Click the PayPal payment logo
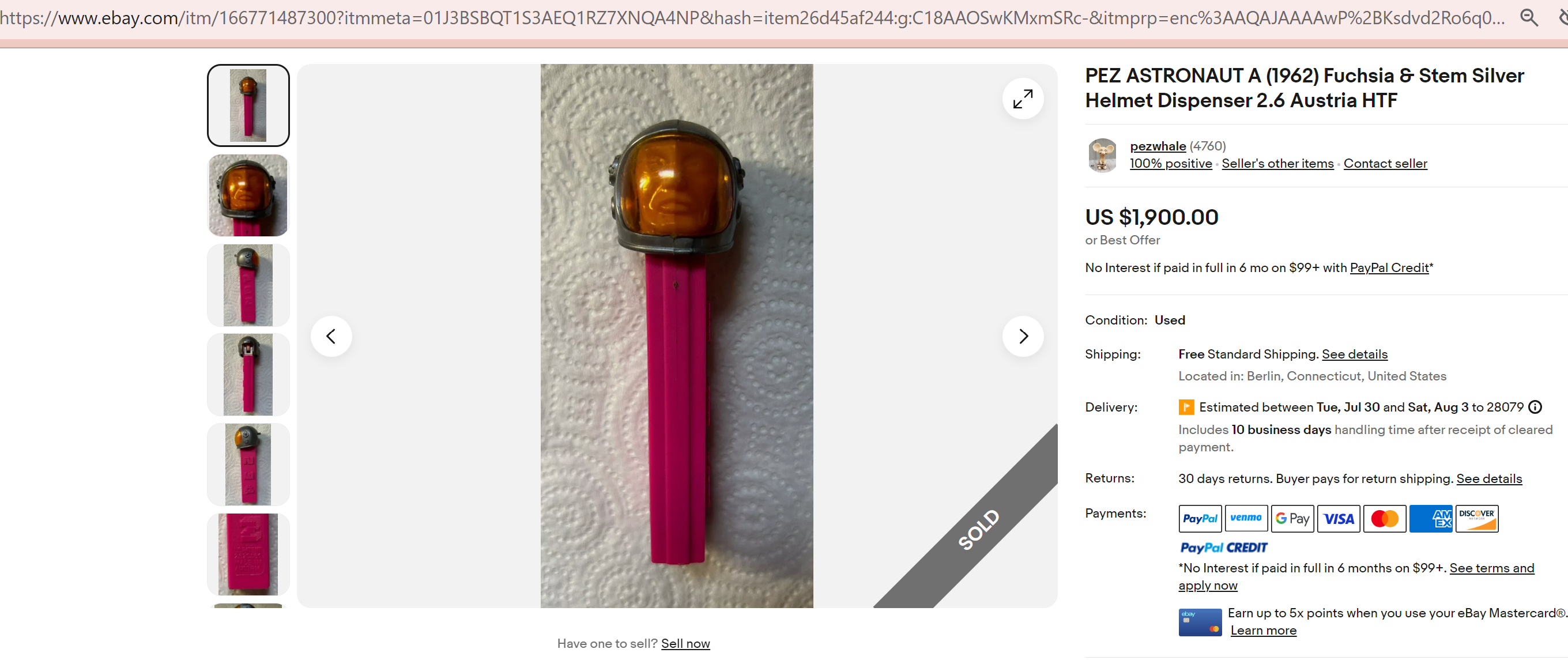Screen dimensions: 1568x664 click(x=1200, y=519)
